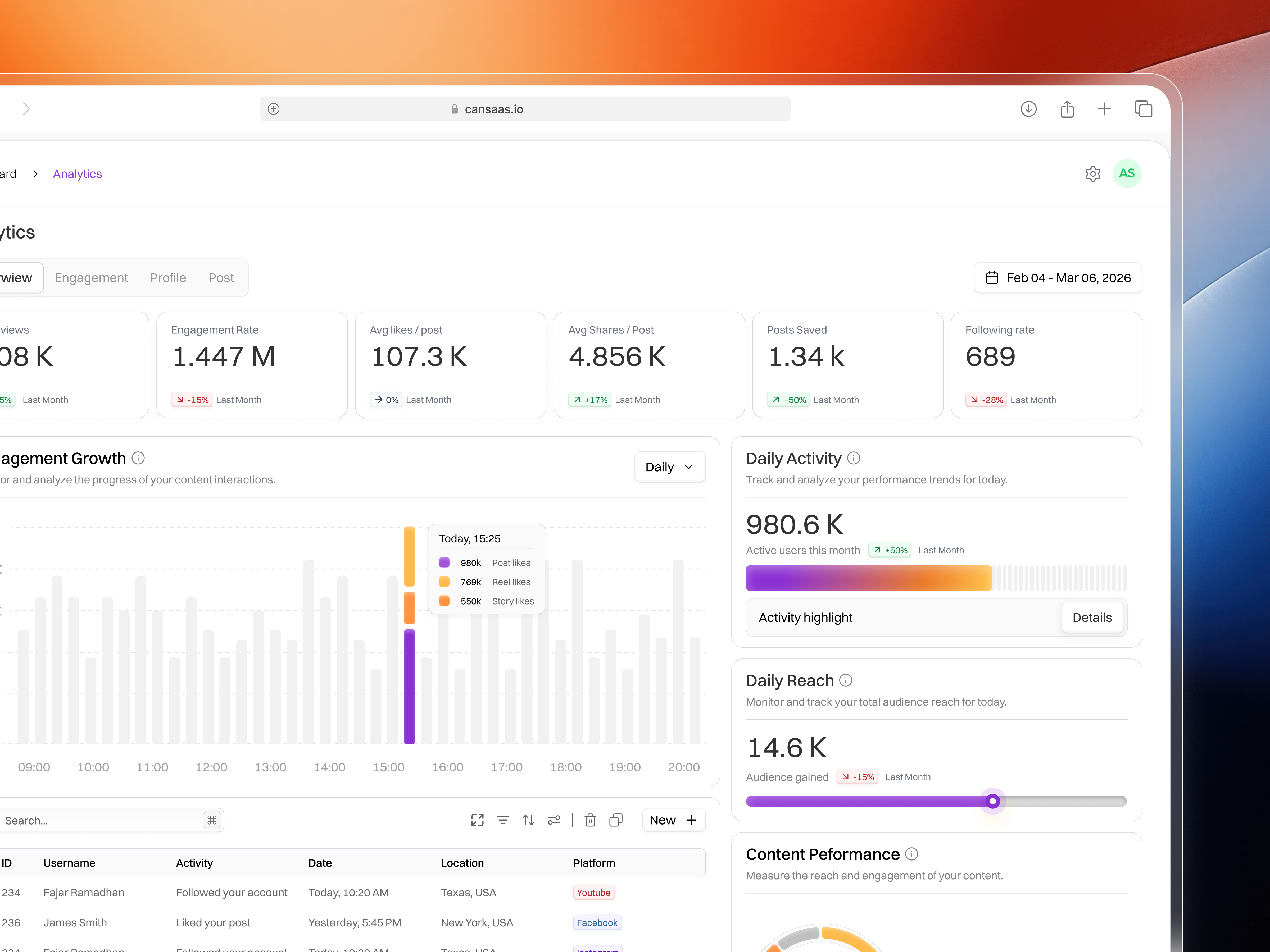
Task: Click the +17% badge in Avg Shares
Action: pyautogui.click(x=590, y=400)
